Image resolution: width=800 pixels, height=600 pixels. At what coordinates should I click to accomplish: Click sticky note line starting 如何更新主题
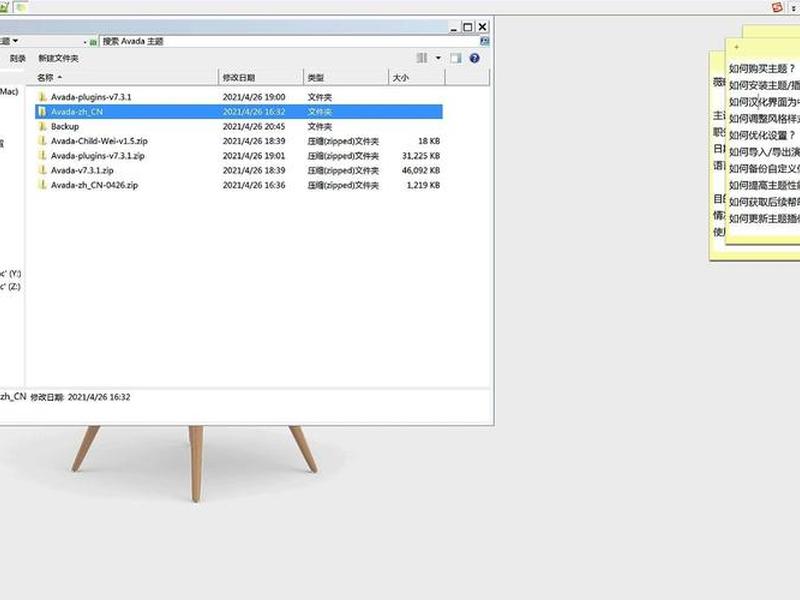[764, 219]
